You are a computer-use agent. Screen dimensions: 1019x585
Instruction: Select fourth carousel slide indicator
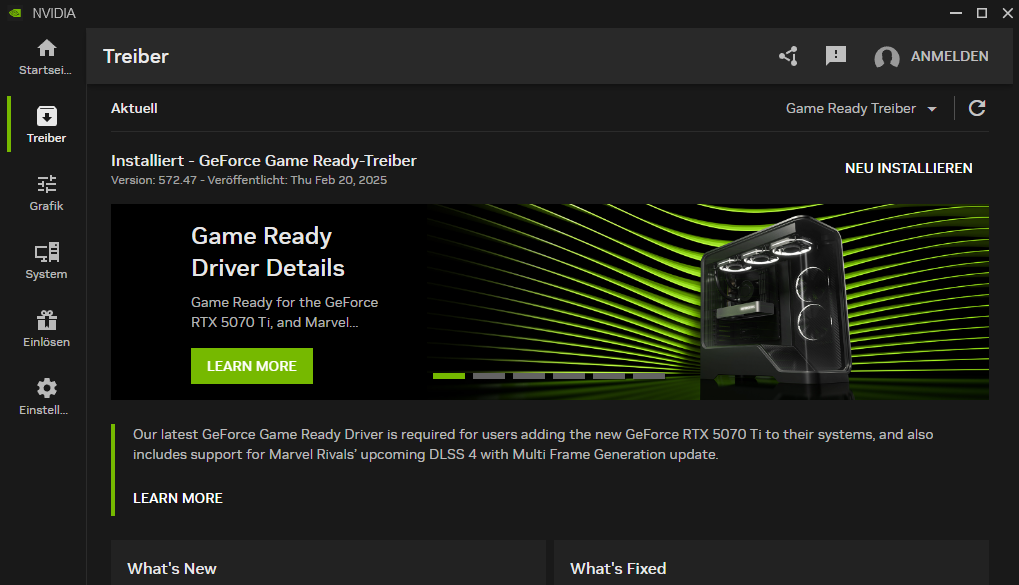pyautogui.click(x=569, y=376)
